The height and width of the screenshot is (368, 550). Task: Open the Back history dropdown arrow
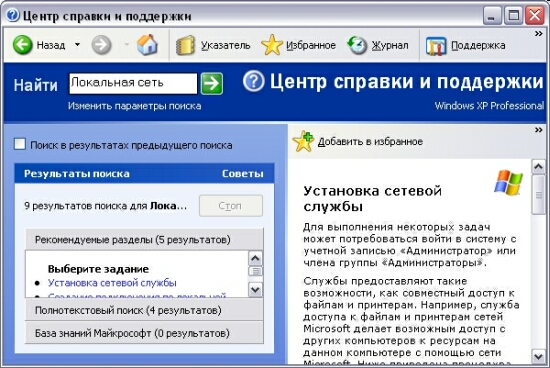[78, 45]
